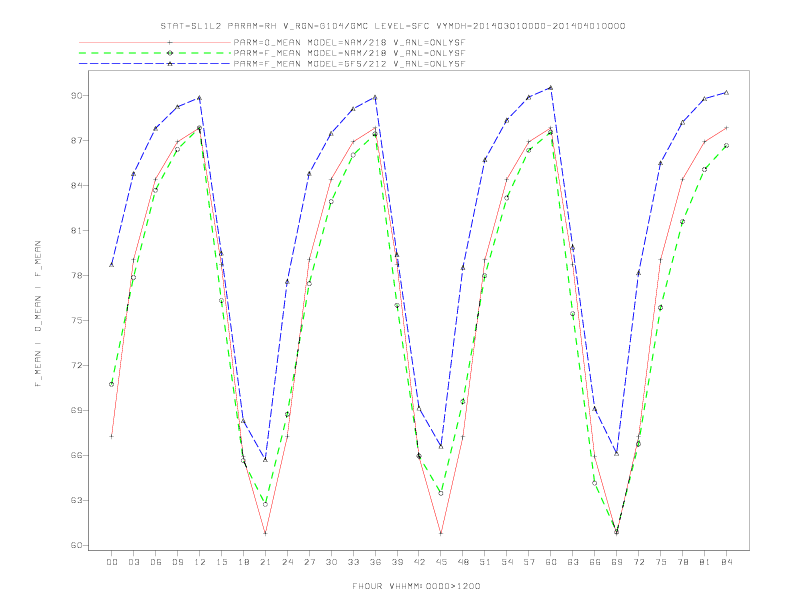Click the blue triangle data point at hour 21
Screen dimensions: 792x612
coord(265,460)
